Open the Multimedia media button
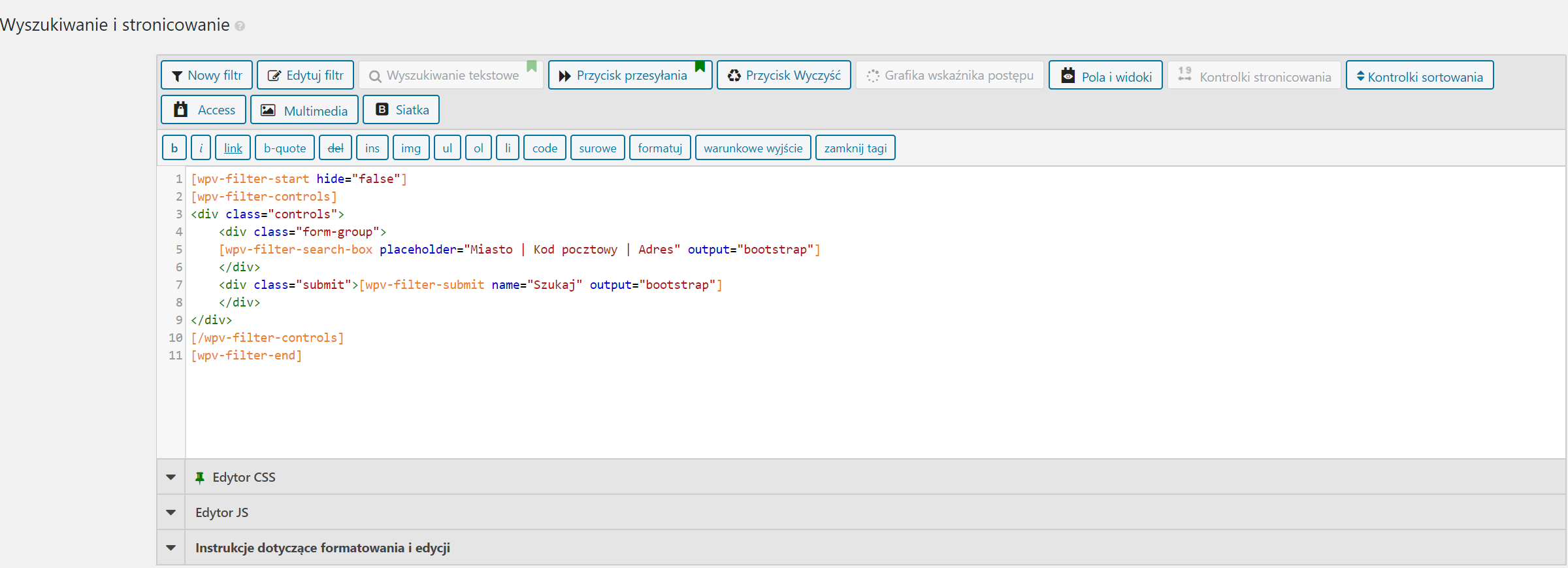Image resolution: width=1568 pixels, height=568 pixels. pyautogui.click(x=304, y=110)
